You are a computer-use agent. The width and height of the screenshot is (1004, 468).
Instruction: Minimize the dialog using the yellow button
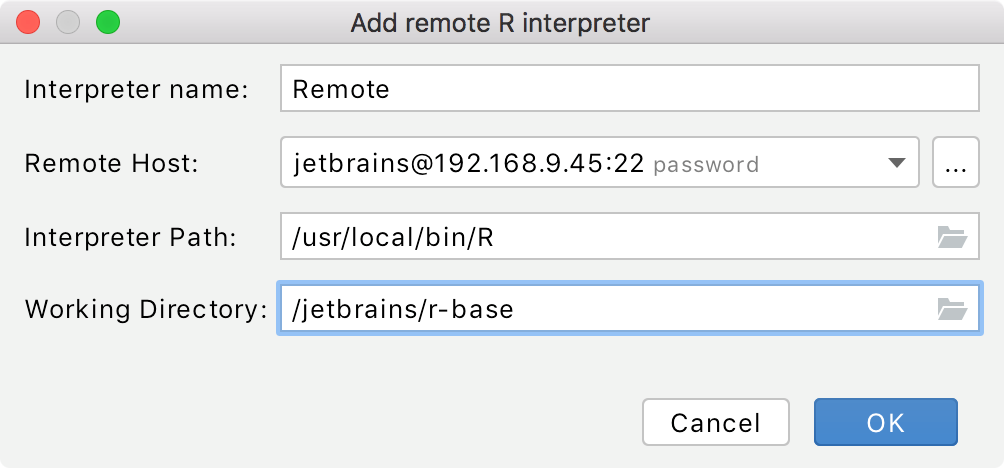coord(68,22)
